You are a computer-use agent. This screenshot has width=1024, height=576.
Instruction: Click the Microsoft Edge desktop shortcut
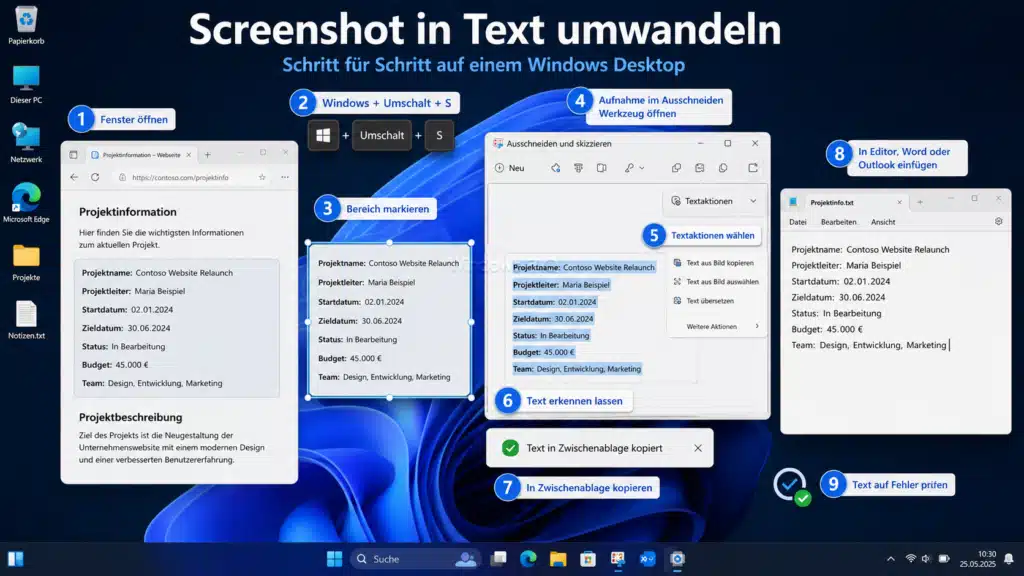26,203
